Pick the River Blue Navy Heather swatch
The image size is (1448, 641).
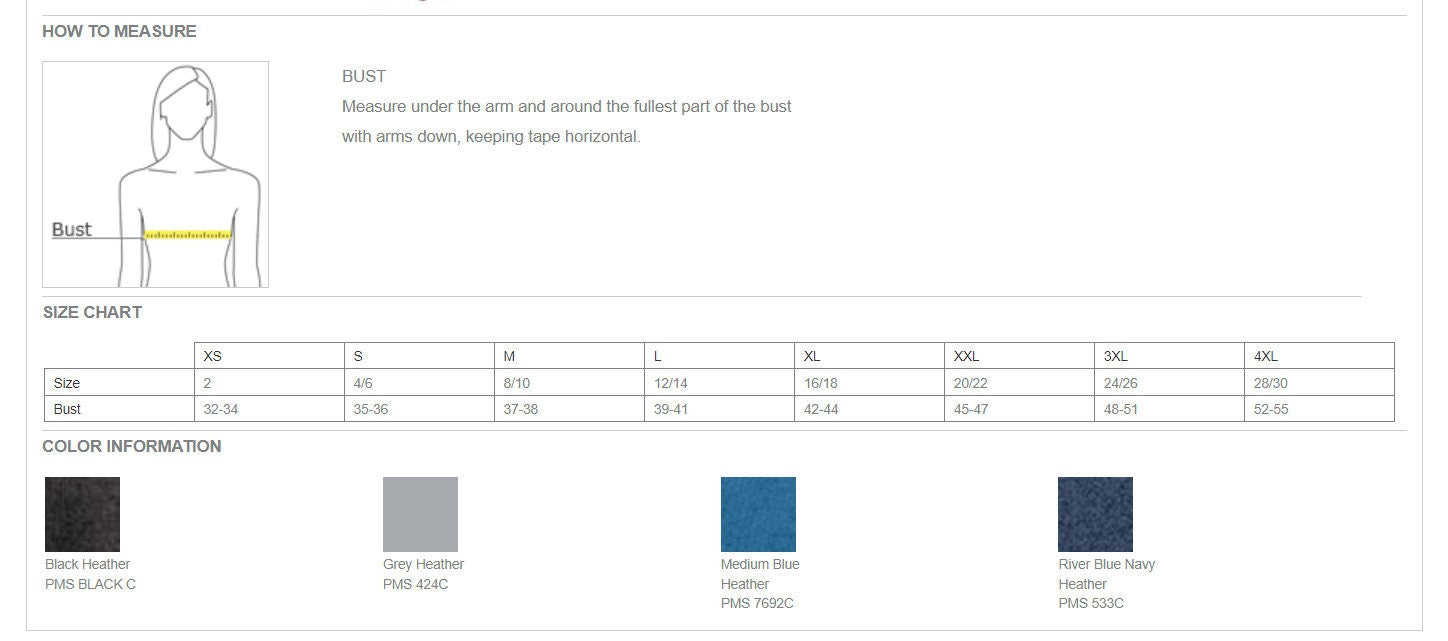pos(1095,514)
